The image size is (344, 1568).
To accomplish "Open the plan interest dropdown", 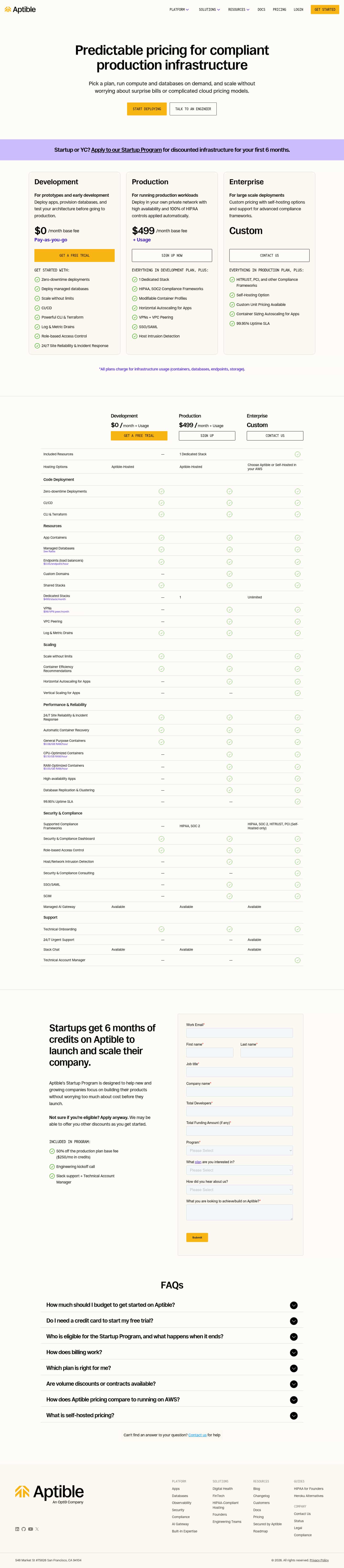I will (x=239, y=1170).
